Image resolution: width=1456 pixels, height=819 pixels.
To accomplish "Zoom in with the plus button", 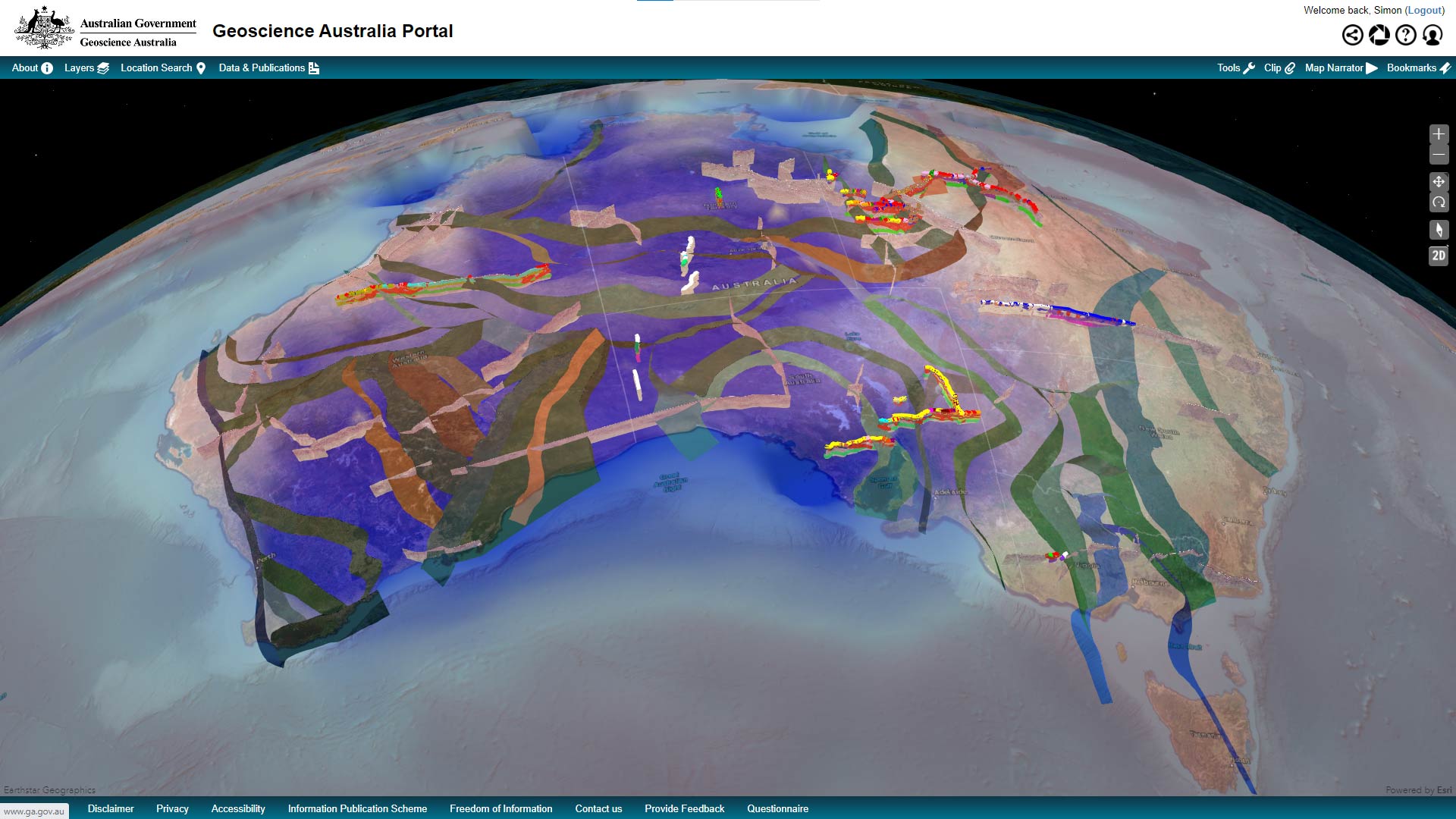I will (x=1438, y=134).
